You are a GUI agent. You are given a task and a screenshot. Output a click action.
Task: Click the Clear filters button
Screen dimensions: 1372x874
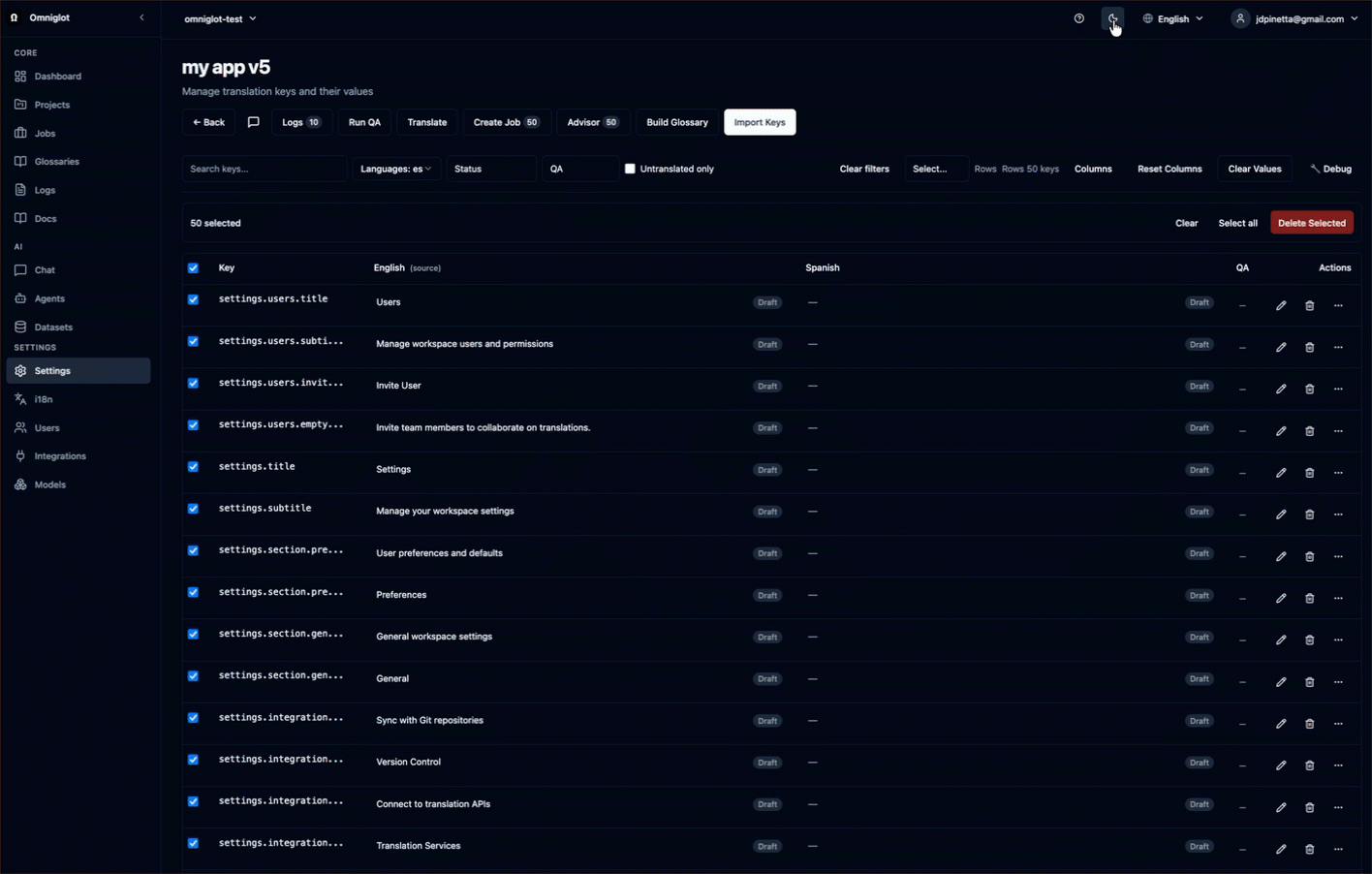[x=864, y=169]
